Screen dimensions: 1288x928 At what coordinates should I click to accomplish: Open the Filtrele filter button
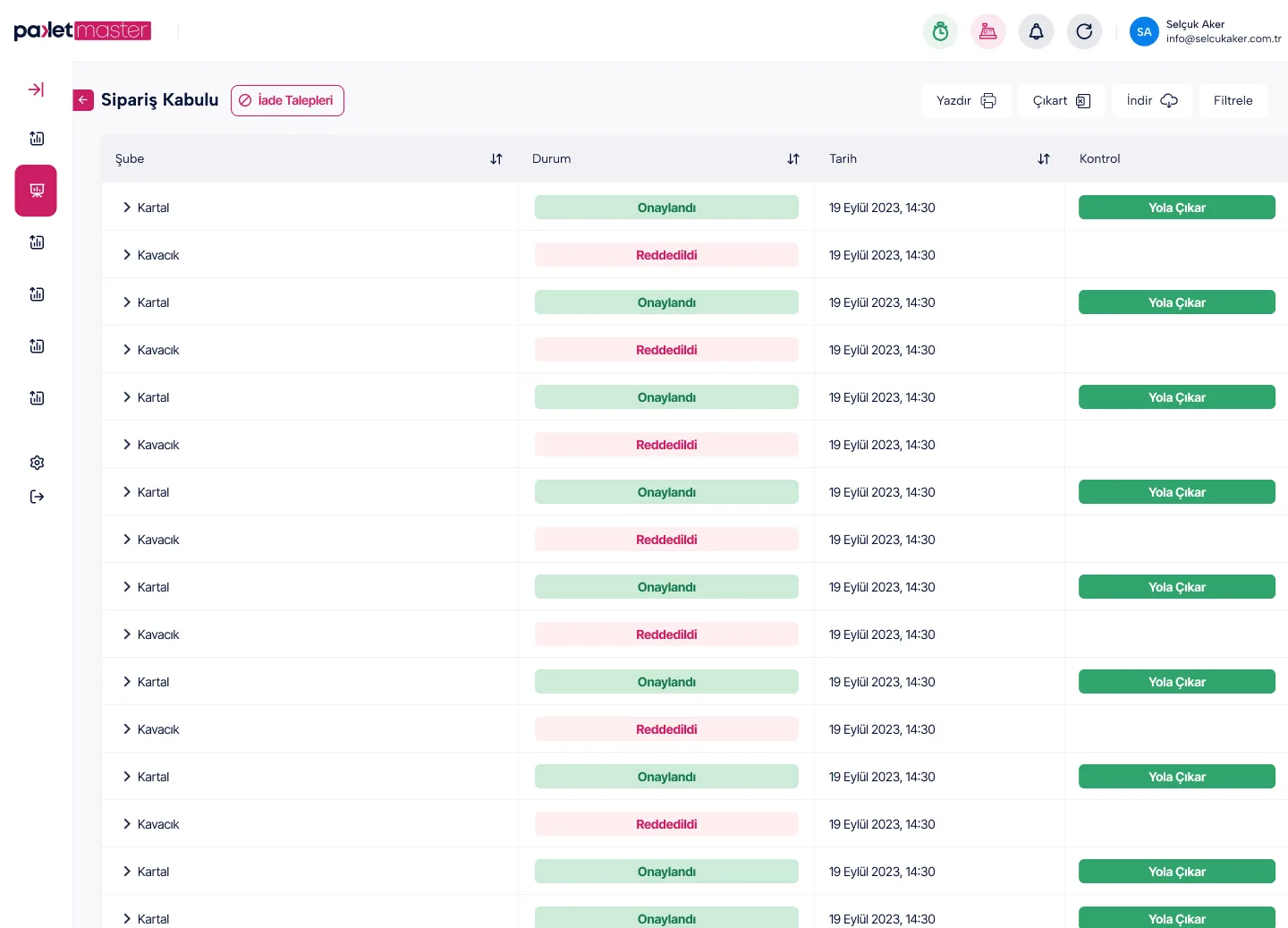(1233, 100)
